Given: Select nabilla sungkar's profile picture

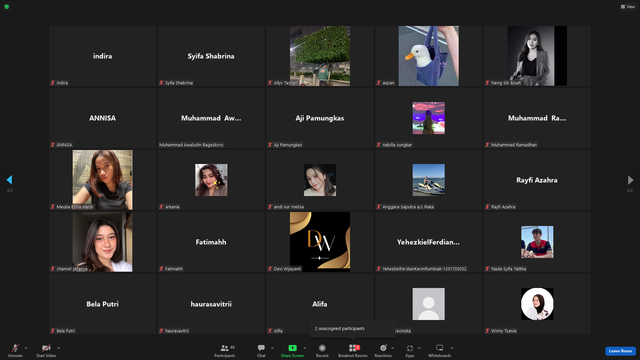Looking at the screenshot, I should [x=429, y=118].
